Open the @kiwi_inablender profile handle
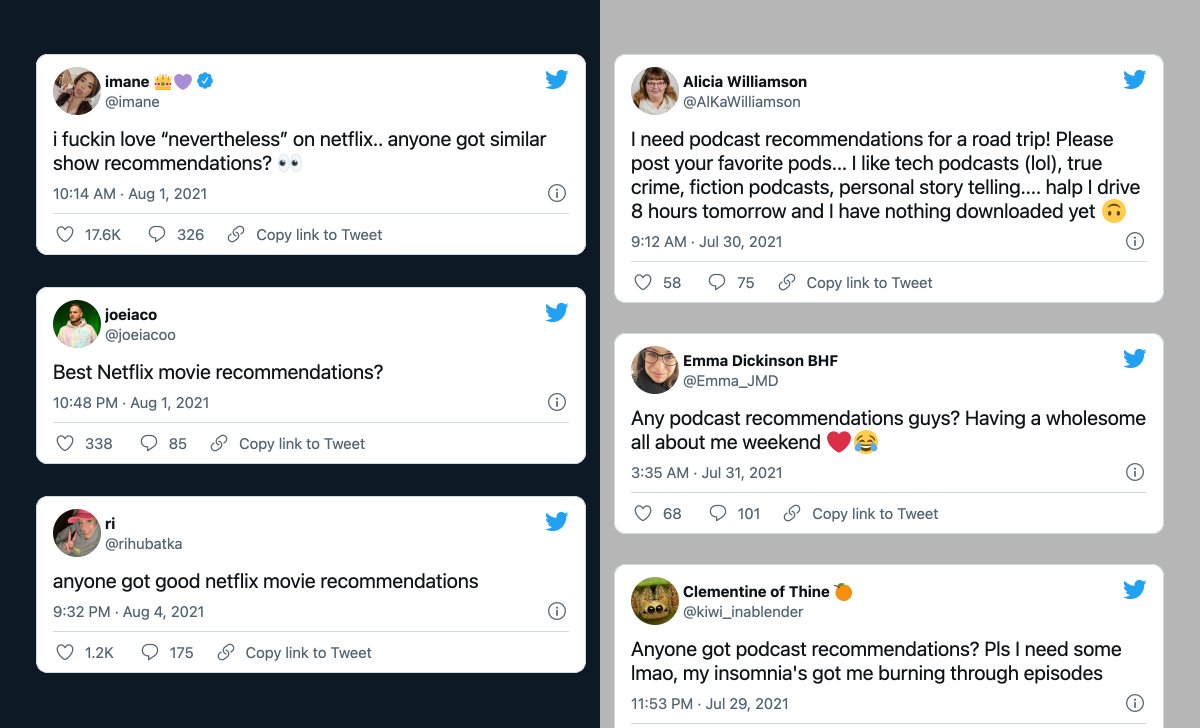 (x=743, y=612)
